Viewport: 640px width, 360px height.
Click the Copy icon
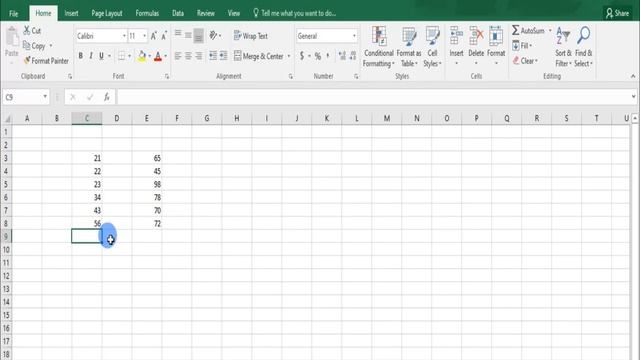[27, 45]
